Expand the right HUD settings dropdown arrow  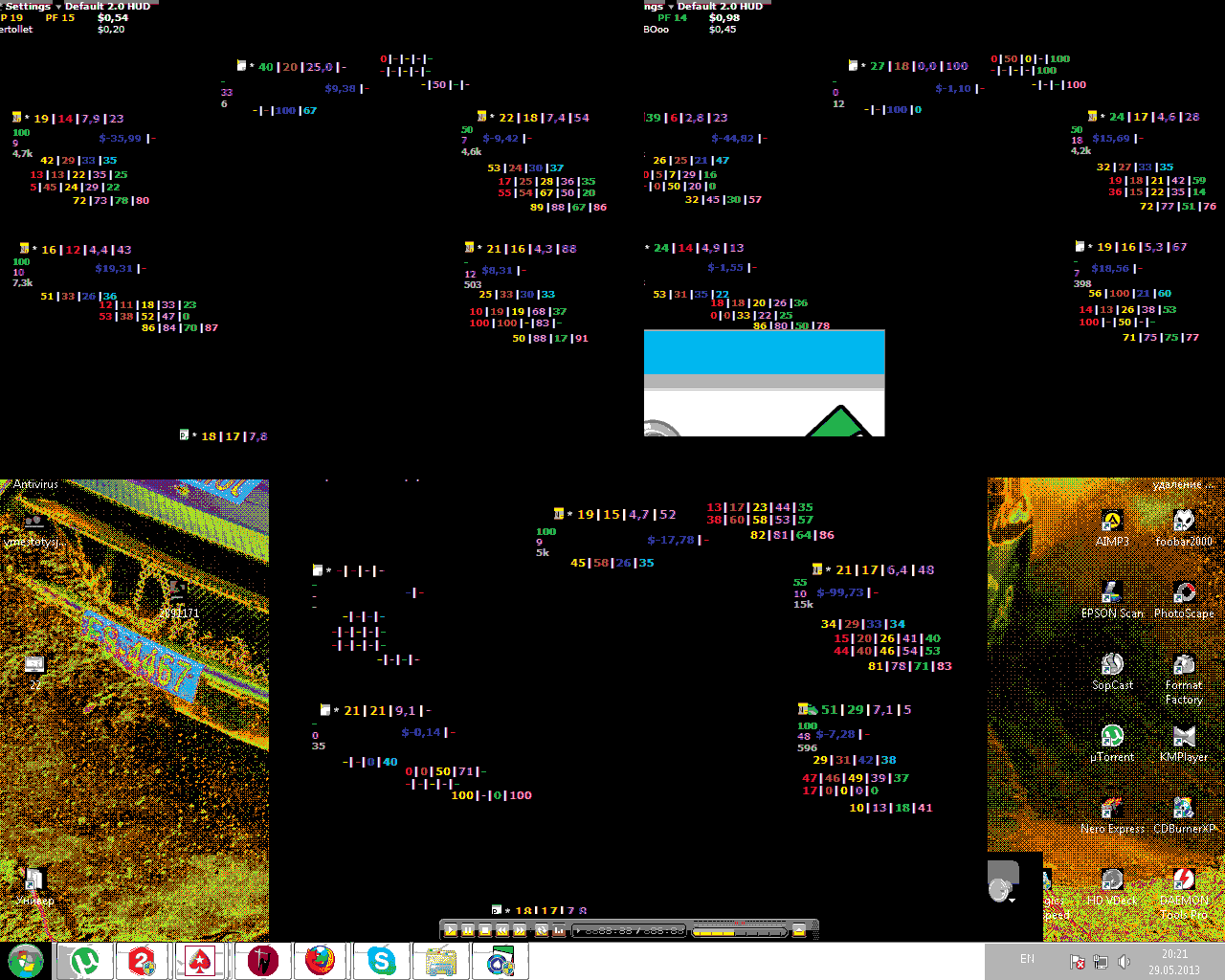(x=671, y=7)
